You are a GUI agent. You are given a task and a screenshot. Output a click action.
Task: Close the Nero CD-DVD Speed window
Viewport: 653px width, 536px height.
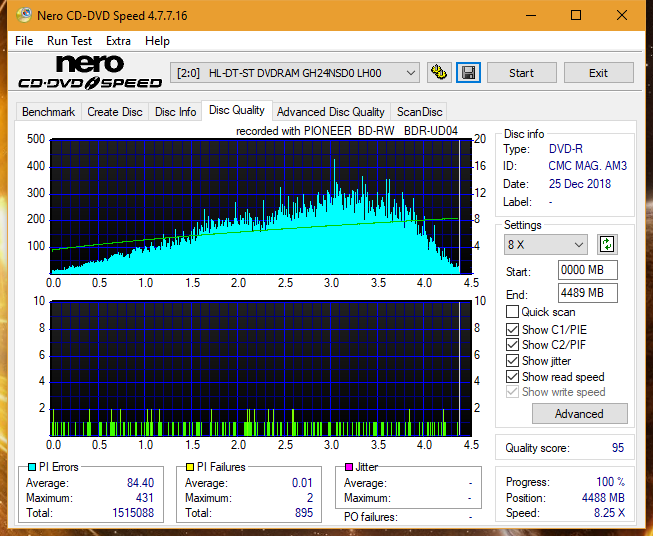point(622,15)
